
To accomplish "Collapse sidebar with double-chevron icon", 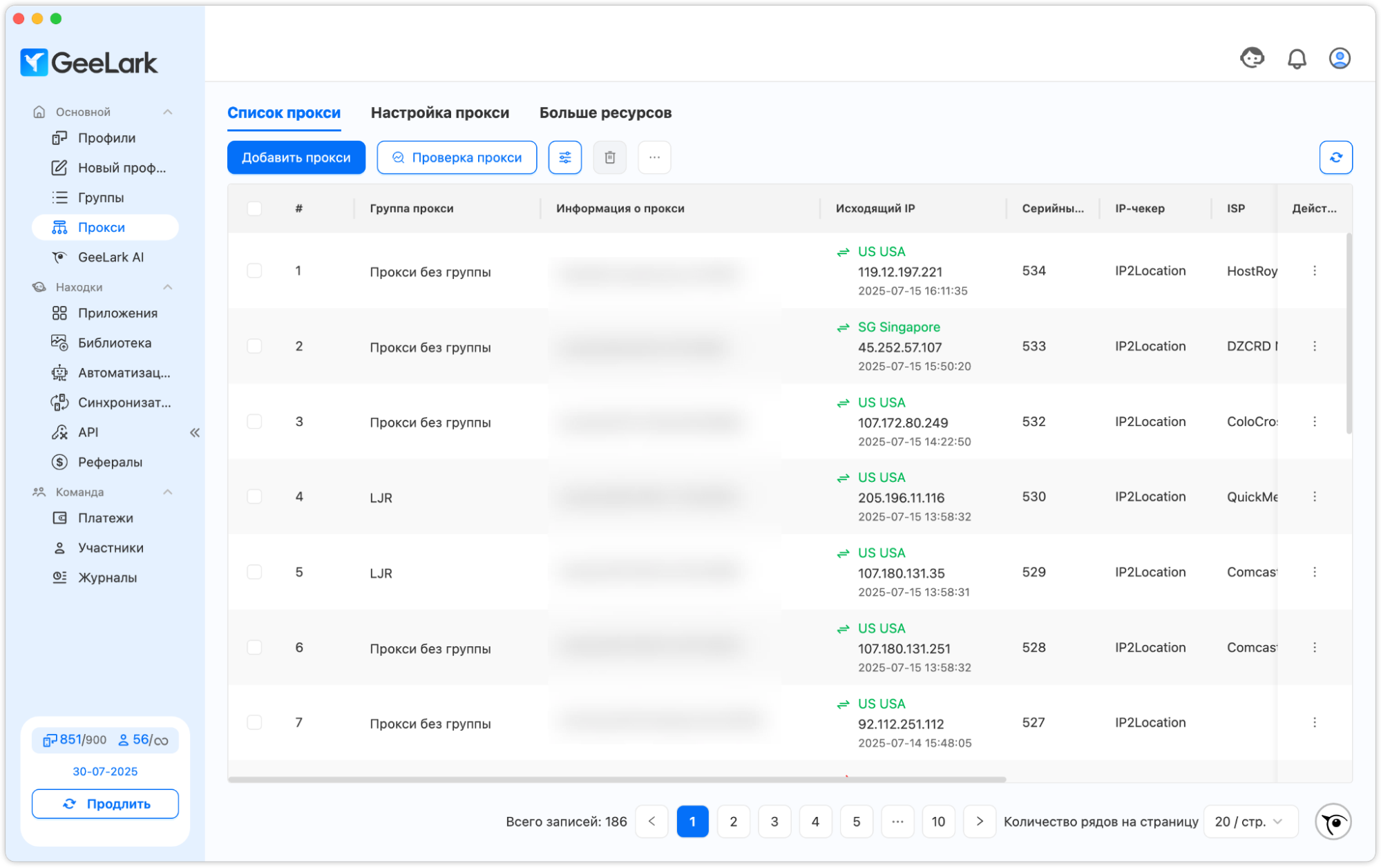I will [195, 432].
